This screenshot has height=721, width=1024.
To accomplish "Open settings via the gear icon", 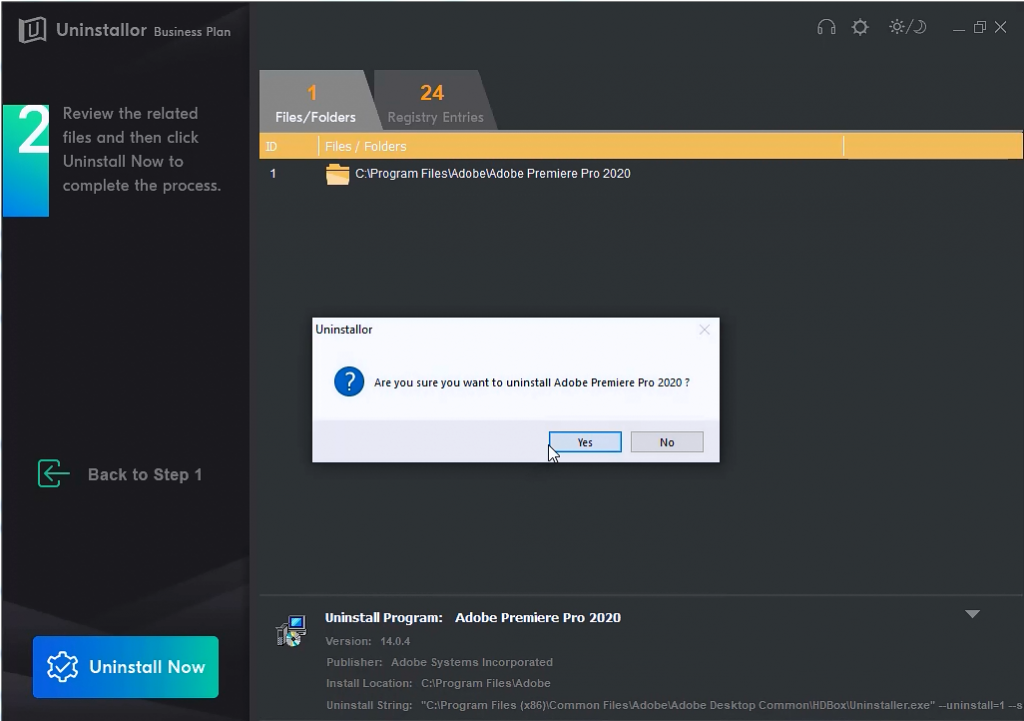I will click(x=860, y=27).
